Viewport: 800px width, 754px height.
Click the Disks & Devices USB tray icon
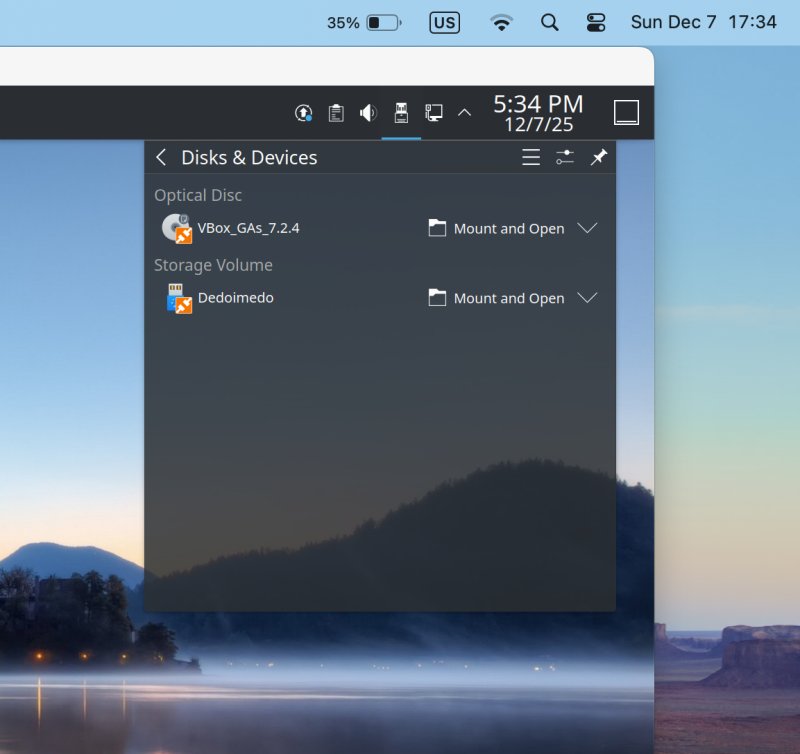401,113
